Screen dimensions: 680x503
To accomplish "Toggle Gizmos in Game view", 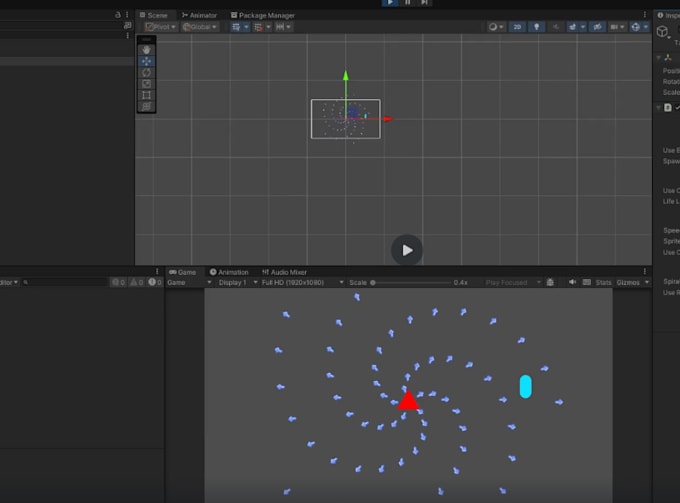I will [x=628, y=282].
